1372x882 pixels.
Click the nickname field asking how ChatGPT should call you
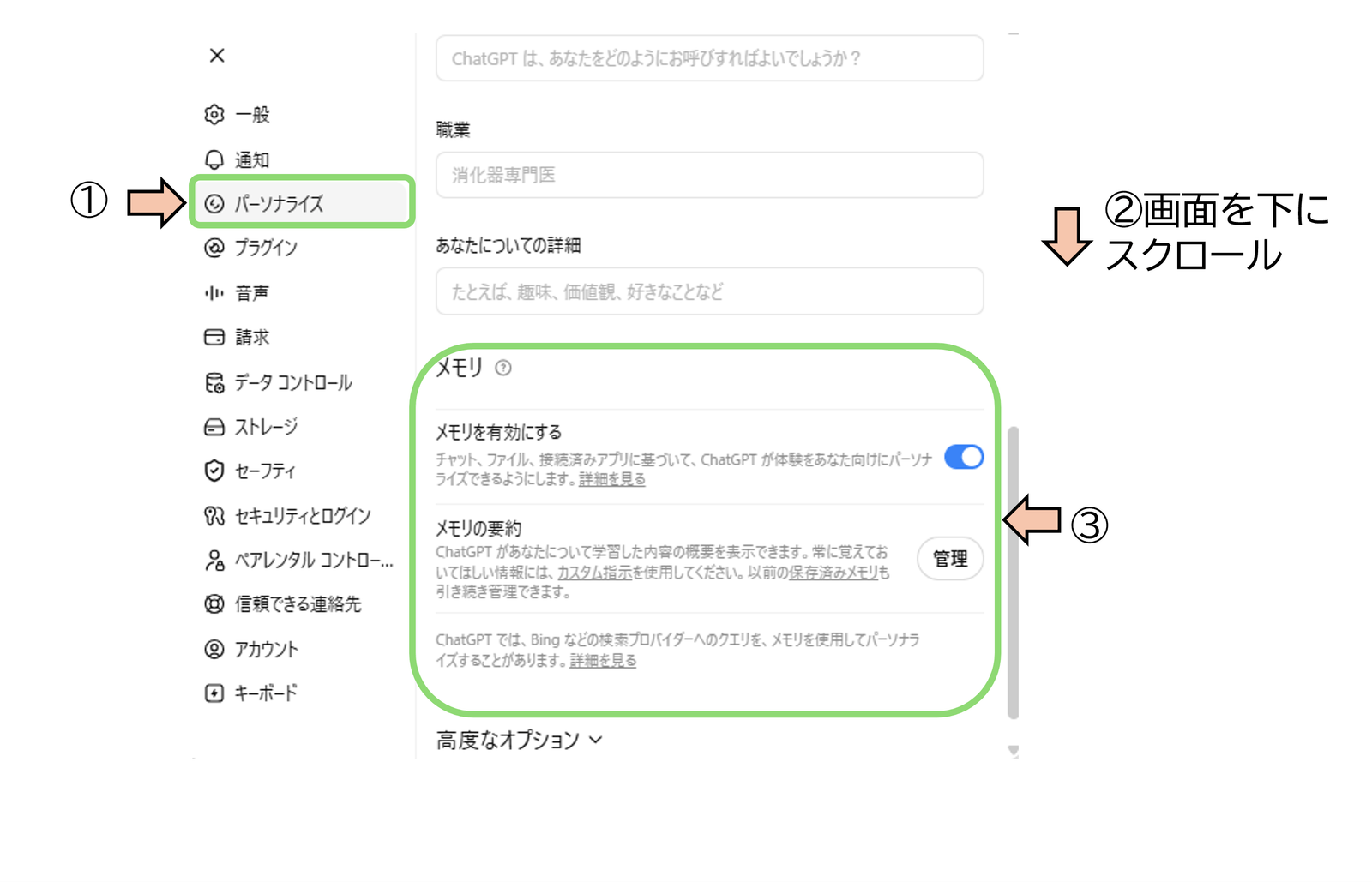coord(710,58)
